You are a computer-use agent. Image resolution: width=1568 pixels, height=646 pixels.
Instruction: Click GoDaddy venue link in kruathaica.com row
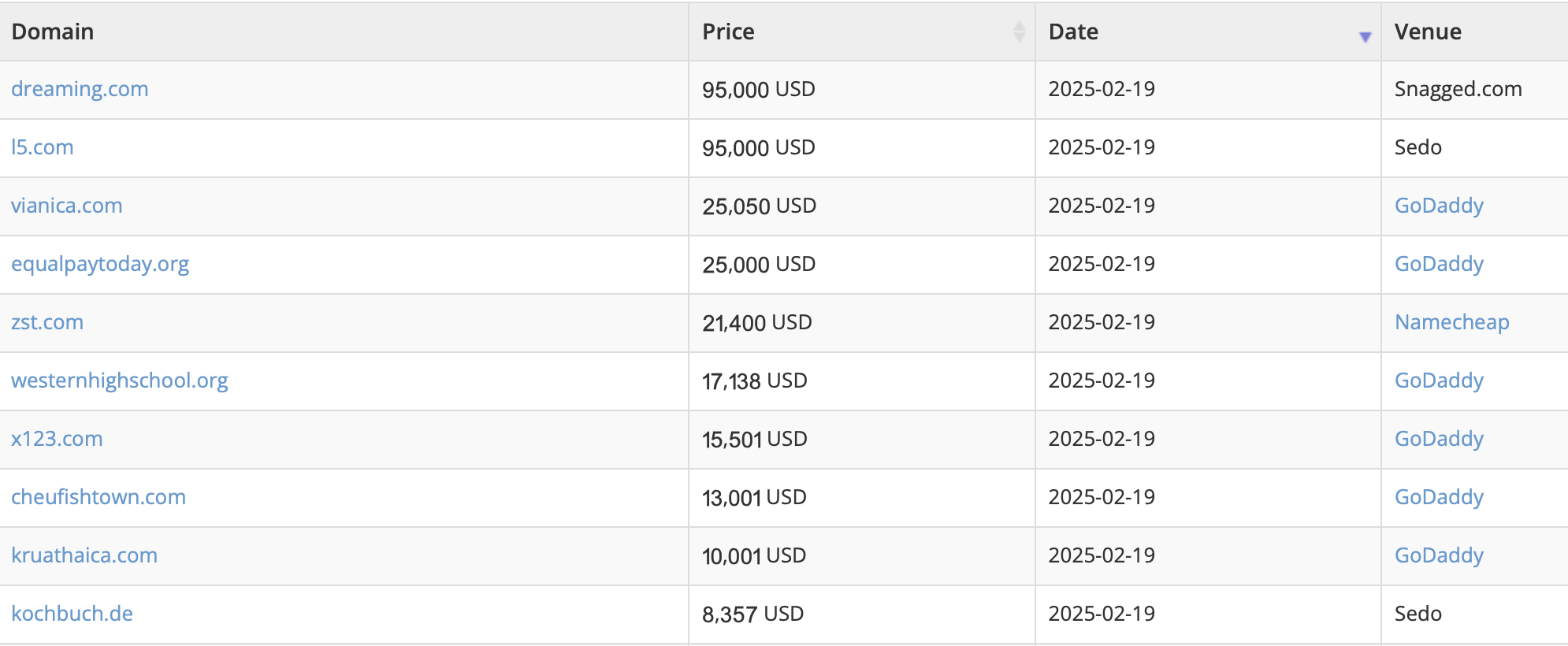click(x=1440, y=555)
